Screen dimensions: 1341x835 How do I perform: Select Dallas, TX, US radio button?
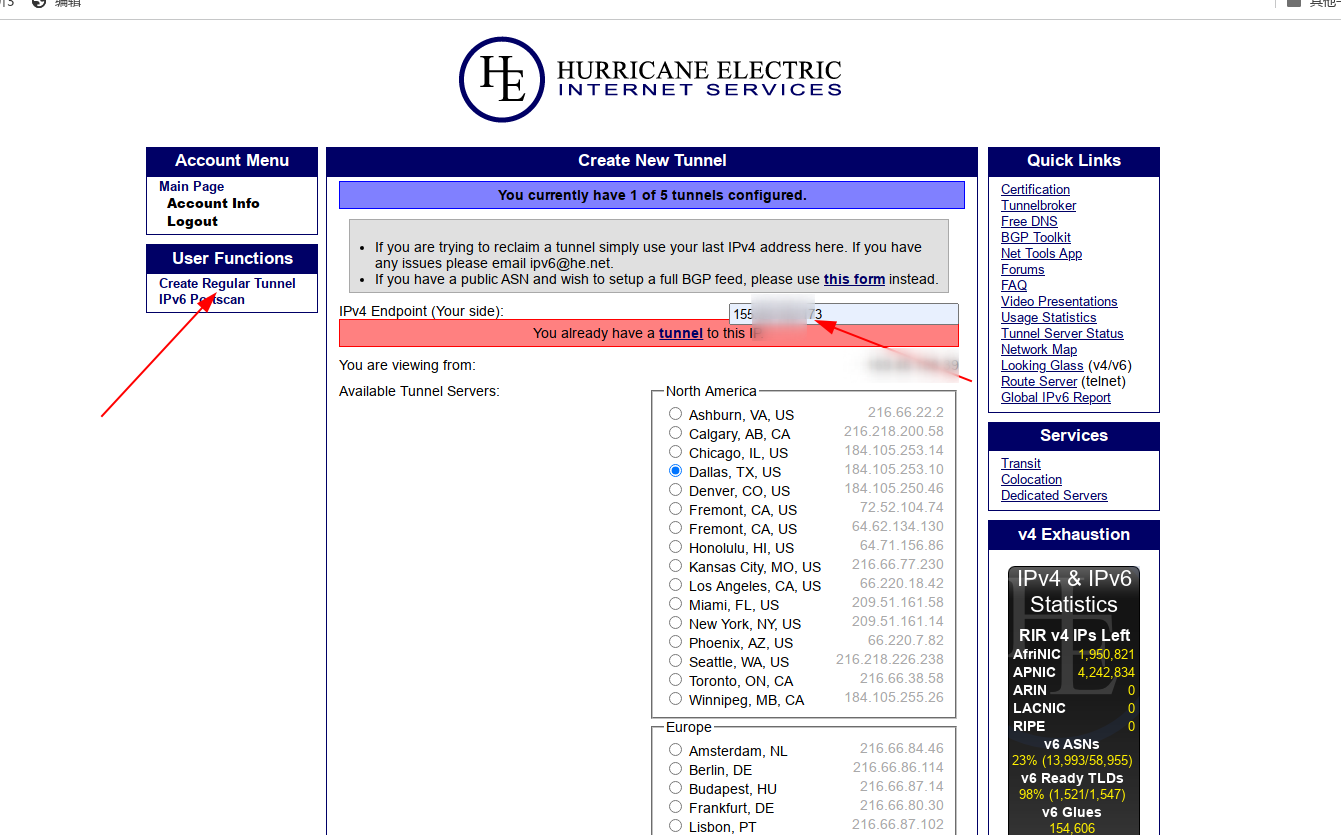point(676,471)
